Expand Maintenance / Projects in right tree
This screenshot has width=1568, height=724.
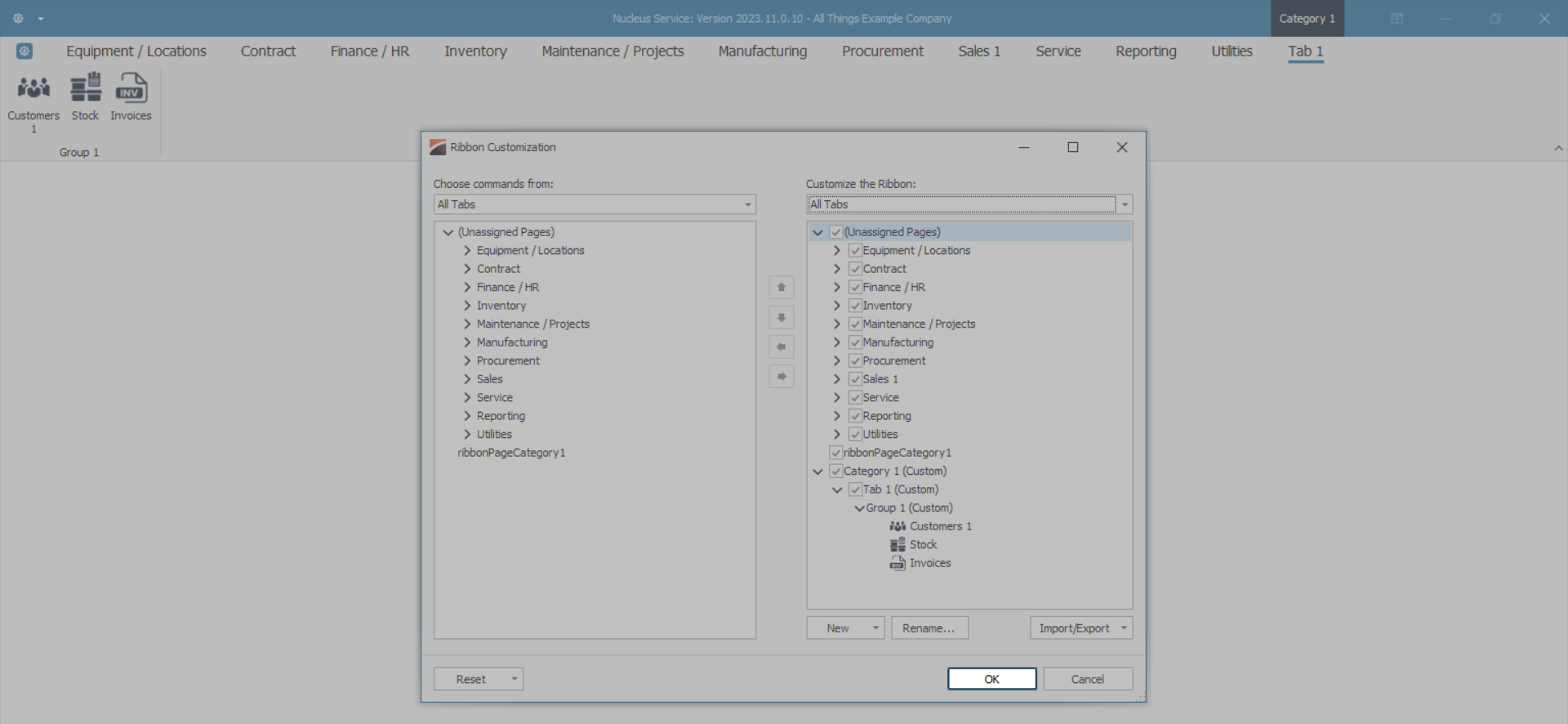point(836,324)
